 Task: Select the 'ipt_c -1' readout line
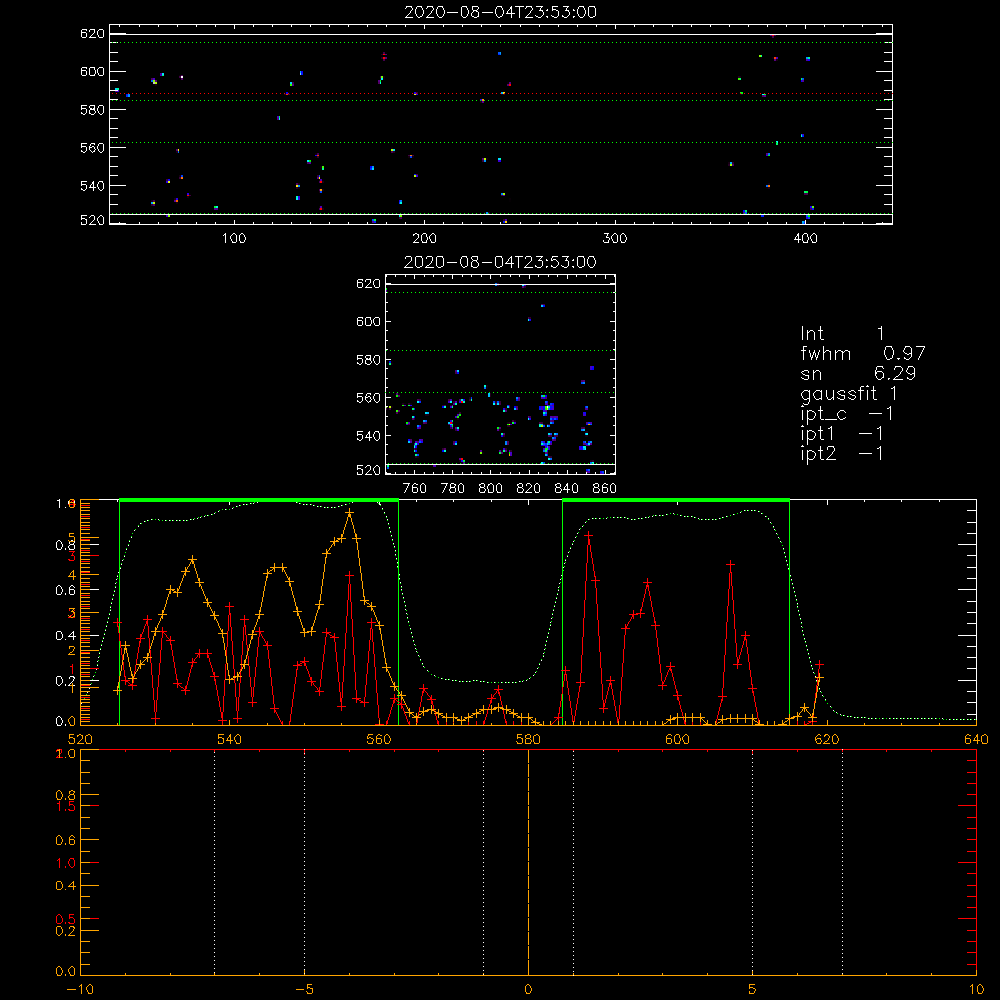846,414
